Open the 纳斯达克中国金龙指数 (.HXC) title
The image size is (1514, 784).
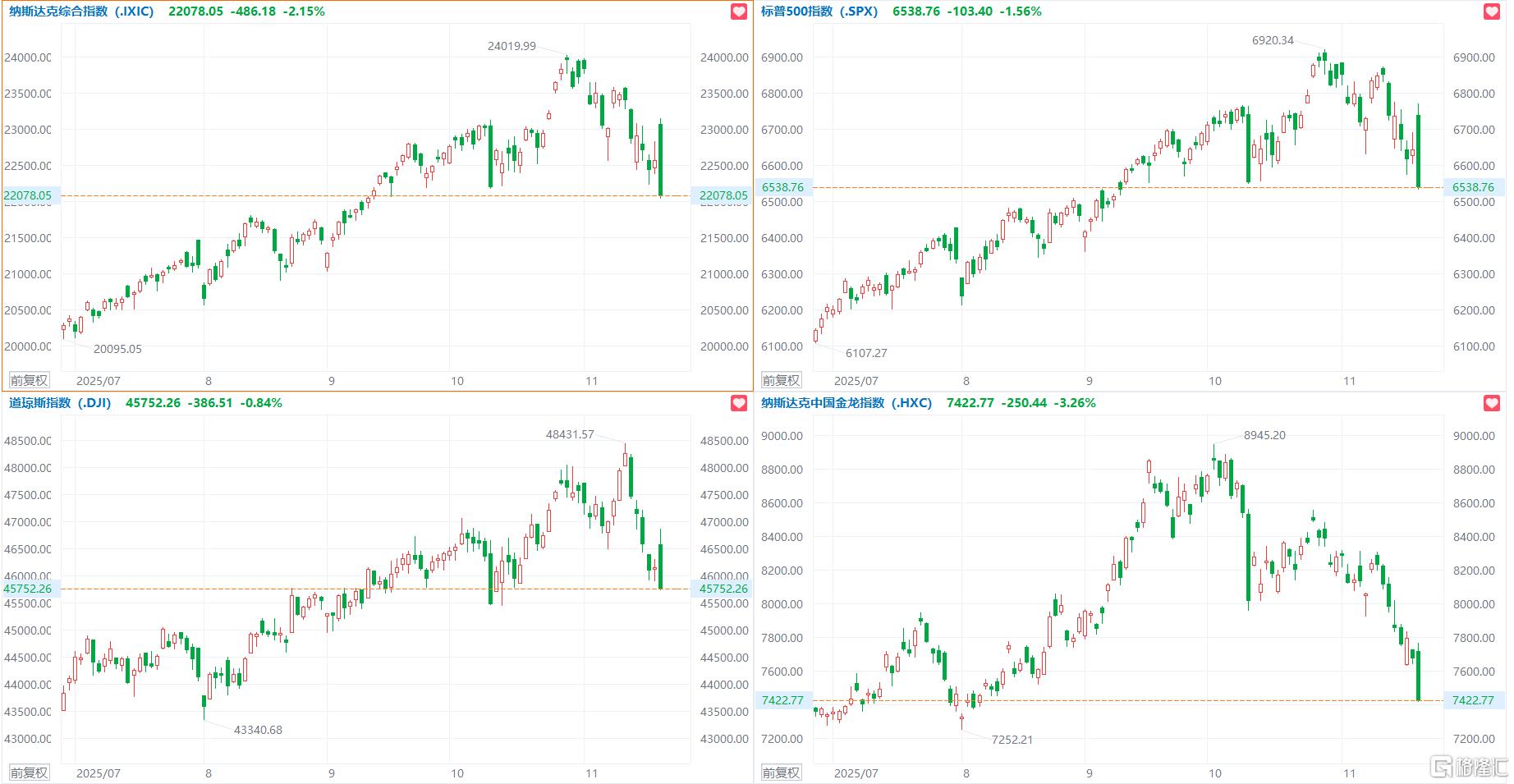pyautogui.click(x=846, y=403)
